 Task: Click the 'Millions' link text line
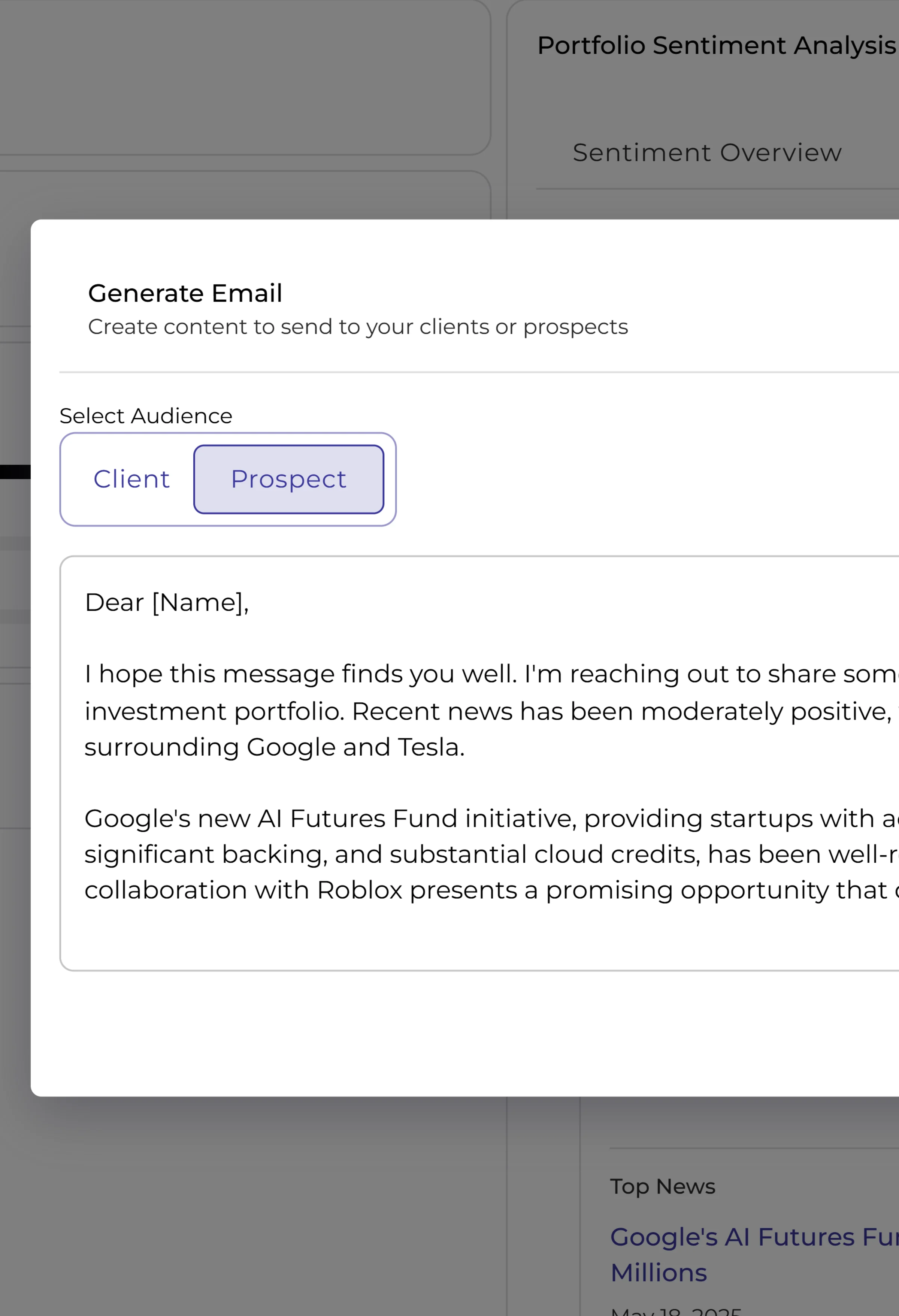tap(659, 1273)
